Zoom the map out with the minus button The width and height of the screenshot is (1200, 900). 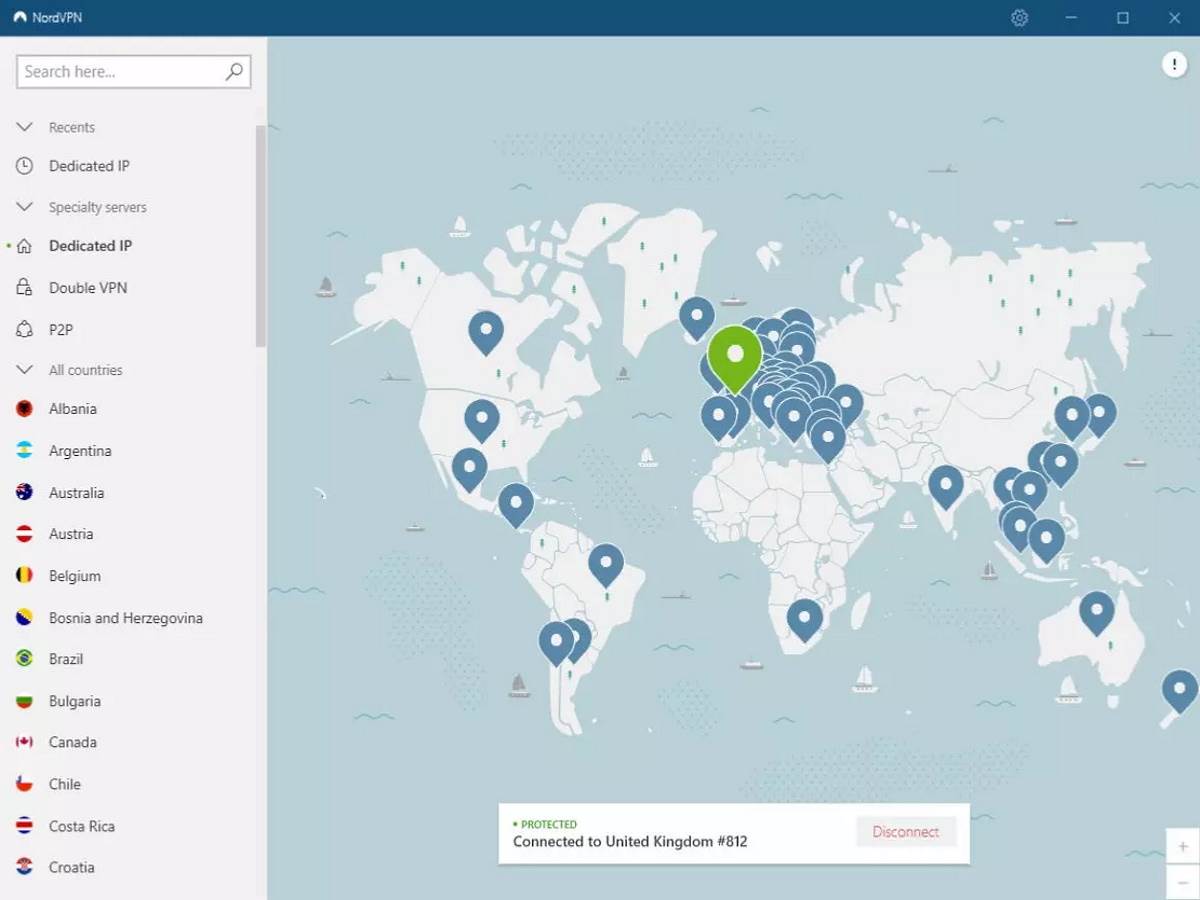click(1182, 882)
